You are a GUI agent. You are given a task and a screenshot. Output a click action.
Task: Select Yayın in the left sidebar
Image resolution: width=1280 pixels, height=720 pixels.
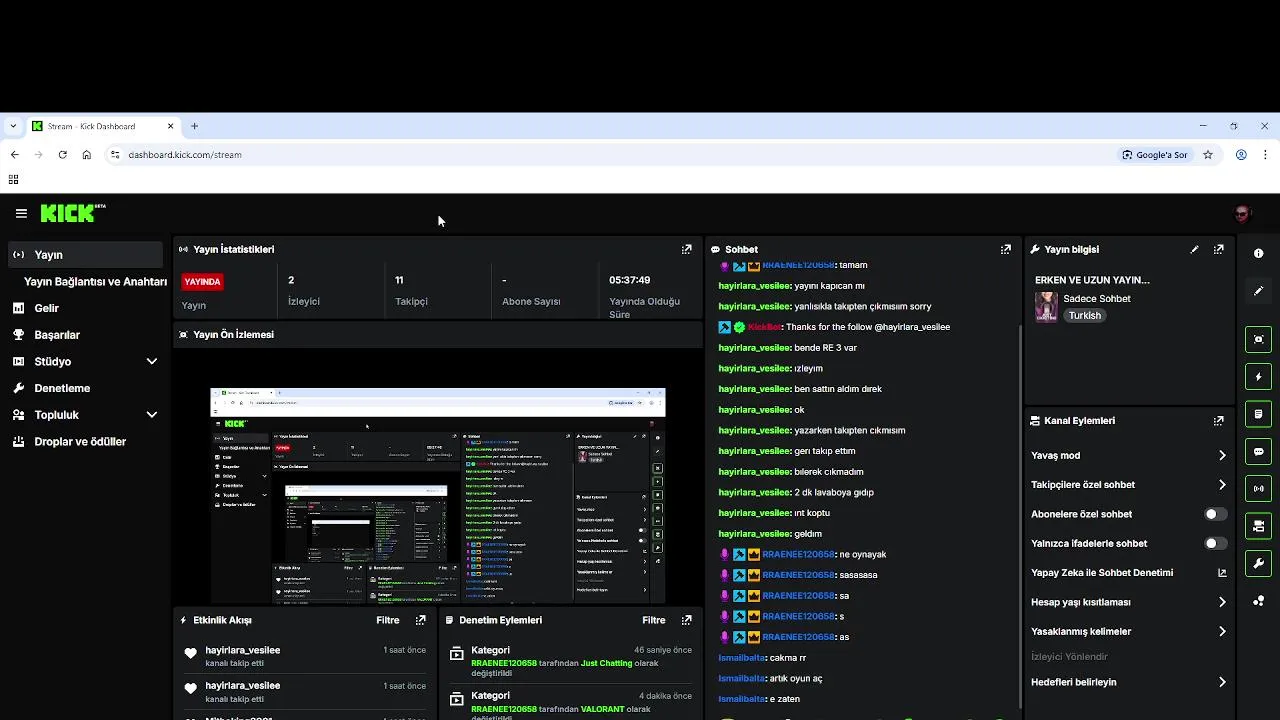tap(84, 255)
